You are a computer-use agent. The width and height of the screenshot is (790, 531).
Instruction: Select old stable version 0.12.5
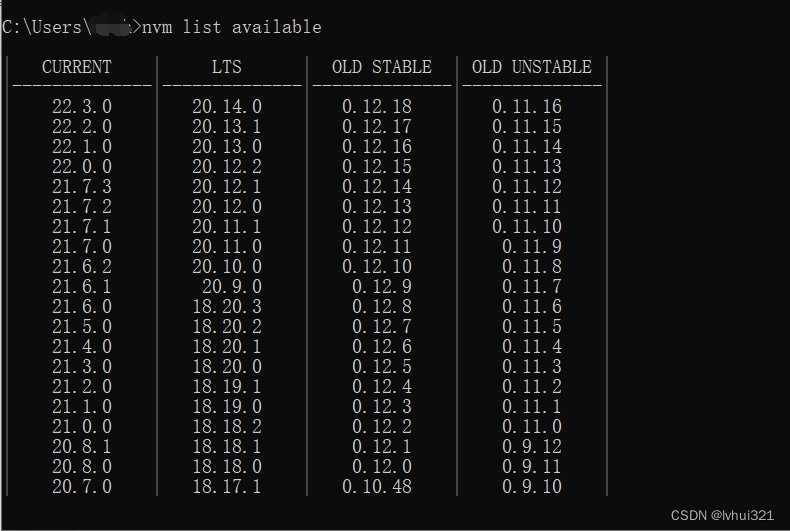coord(382,366)
